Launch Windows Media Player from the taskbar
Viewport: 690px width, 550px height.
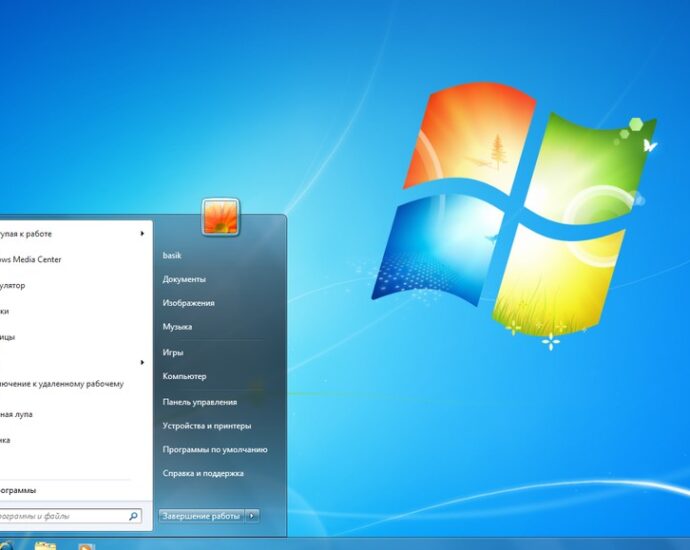[x=87, y=546]
